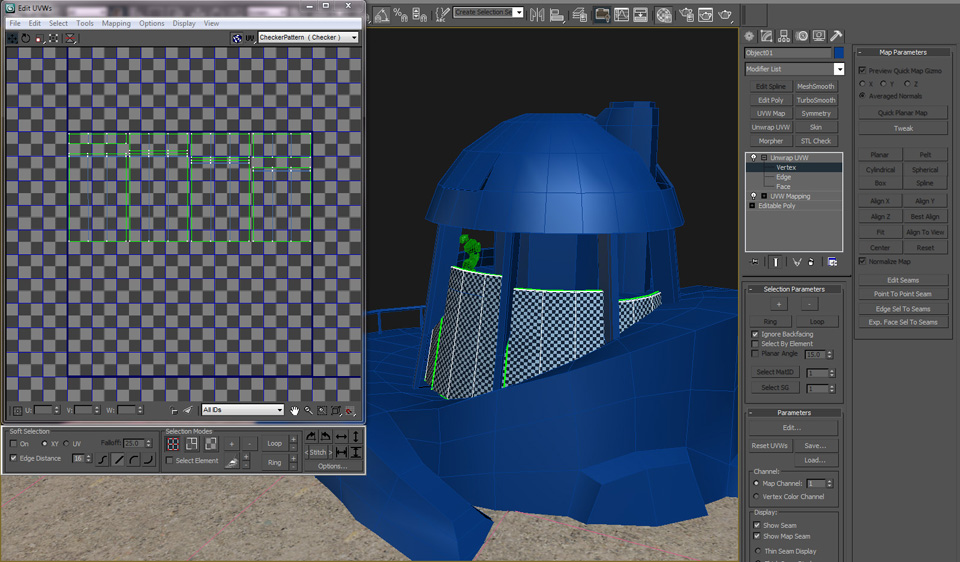Click the blue object color swatch
Viewport: 960px width, 562px height.
tap(839, 53)
